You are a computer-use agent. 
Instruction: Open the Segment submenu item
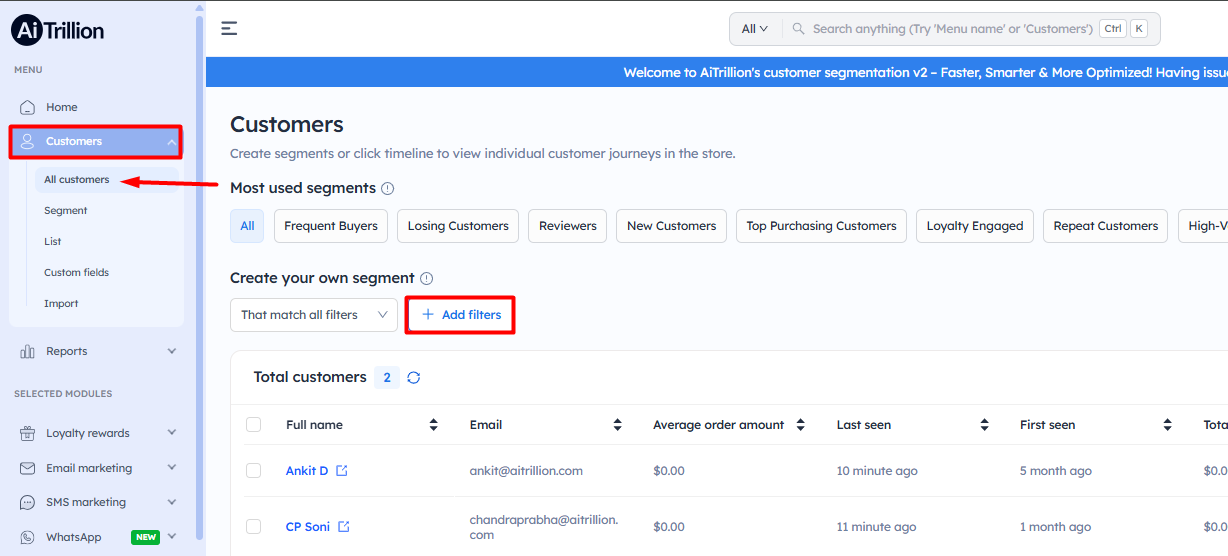[x=66, y=211]
